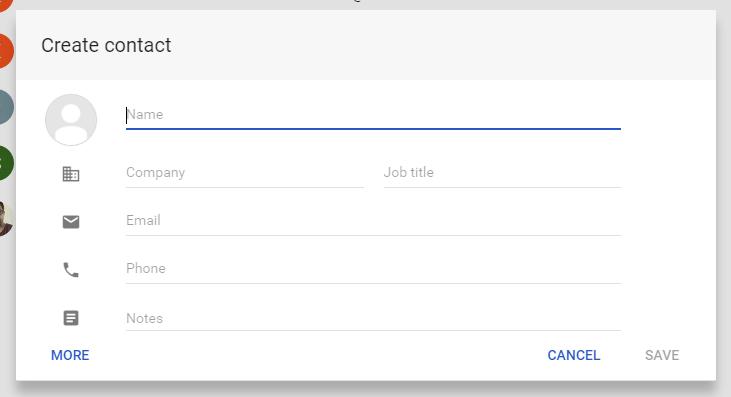Image resolution: width=731 pixels, height=397 pixels.
Task: Click the Create contact dialog title
Action: 106,45
